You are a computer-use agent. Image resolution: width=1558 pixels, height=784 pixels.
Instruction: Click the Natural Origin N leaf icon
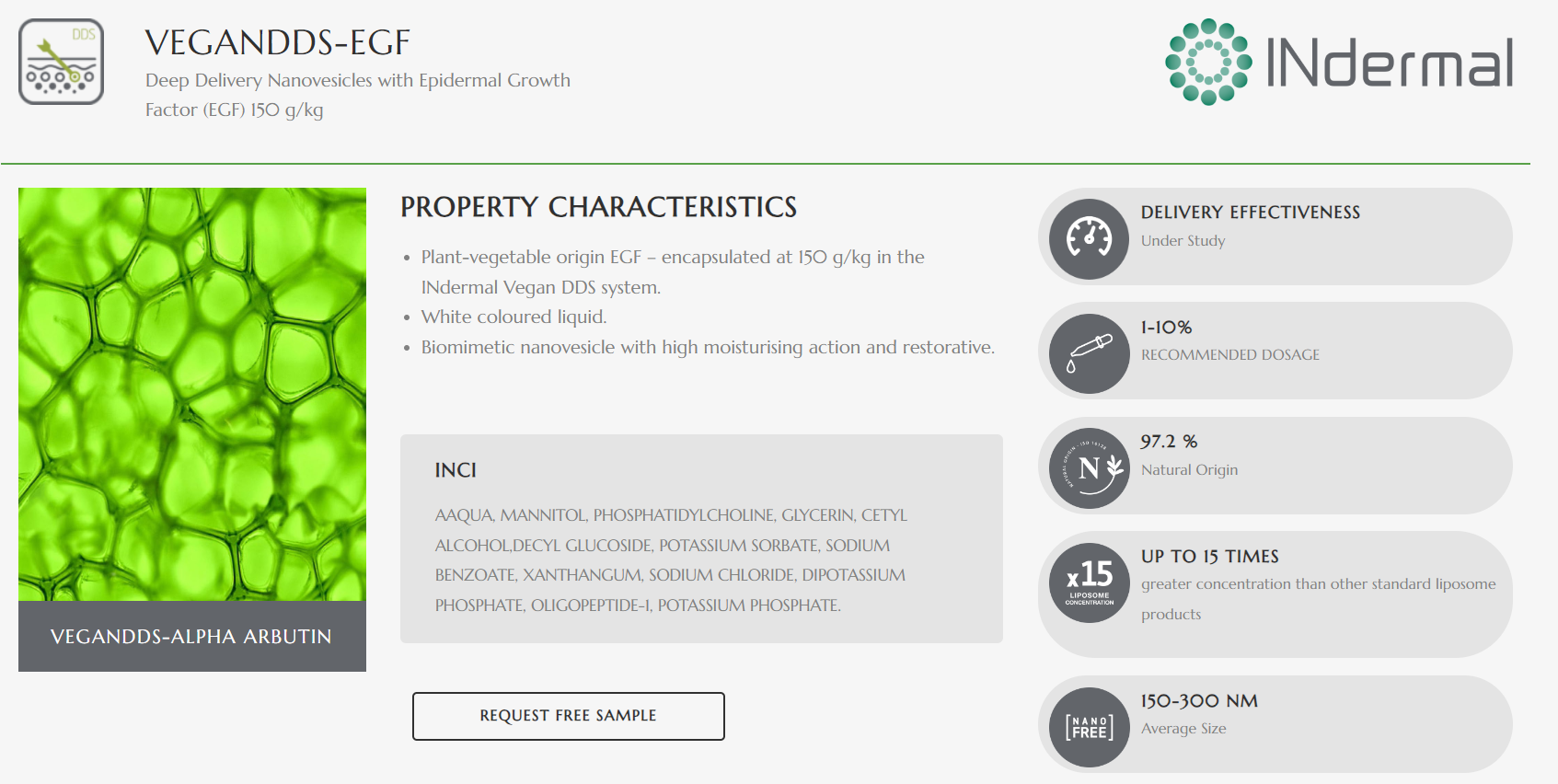tap(1089, 468)
